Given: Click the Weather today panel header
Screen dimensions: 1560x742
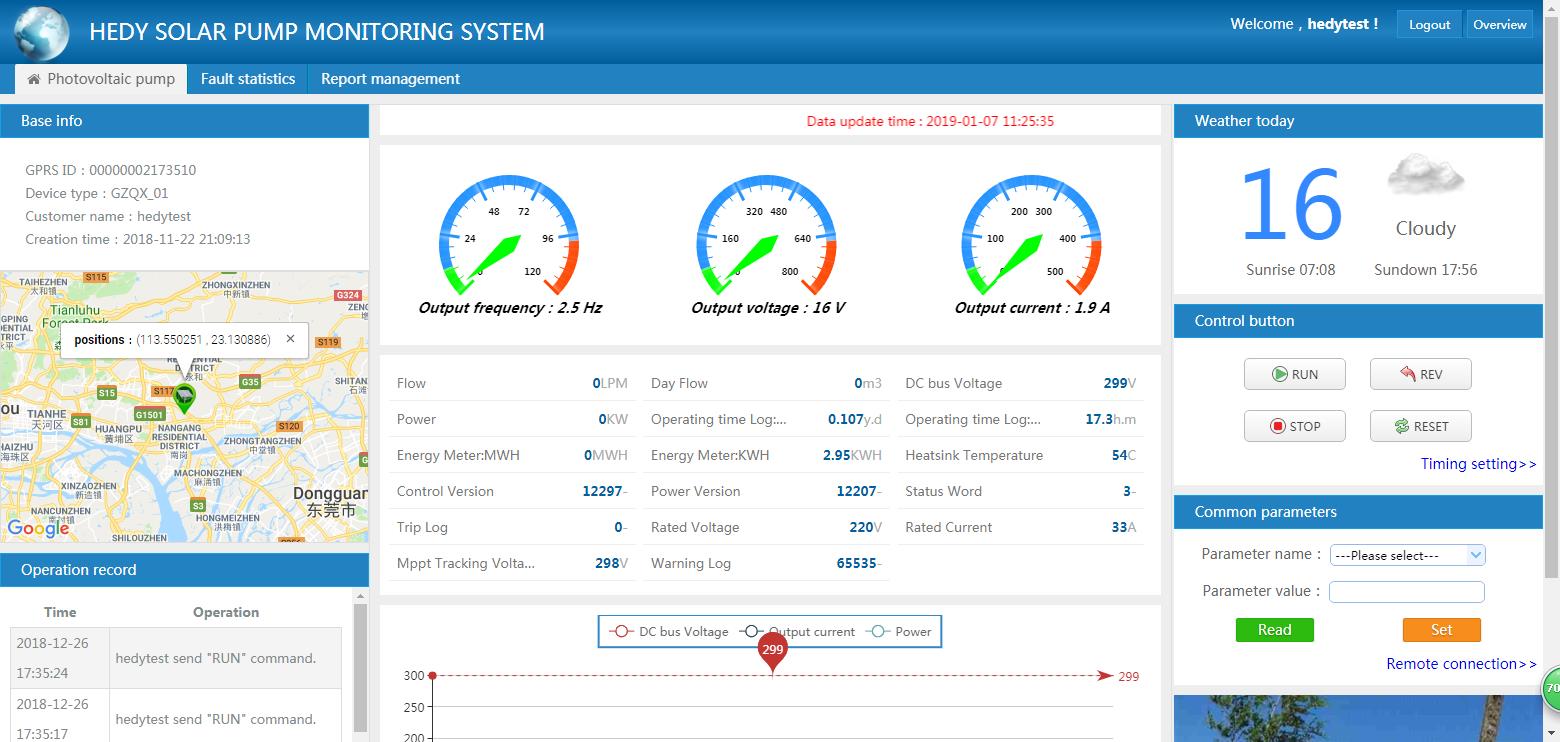Looking at the screenshot, I should [1358, 121].
